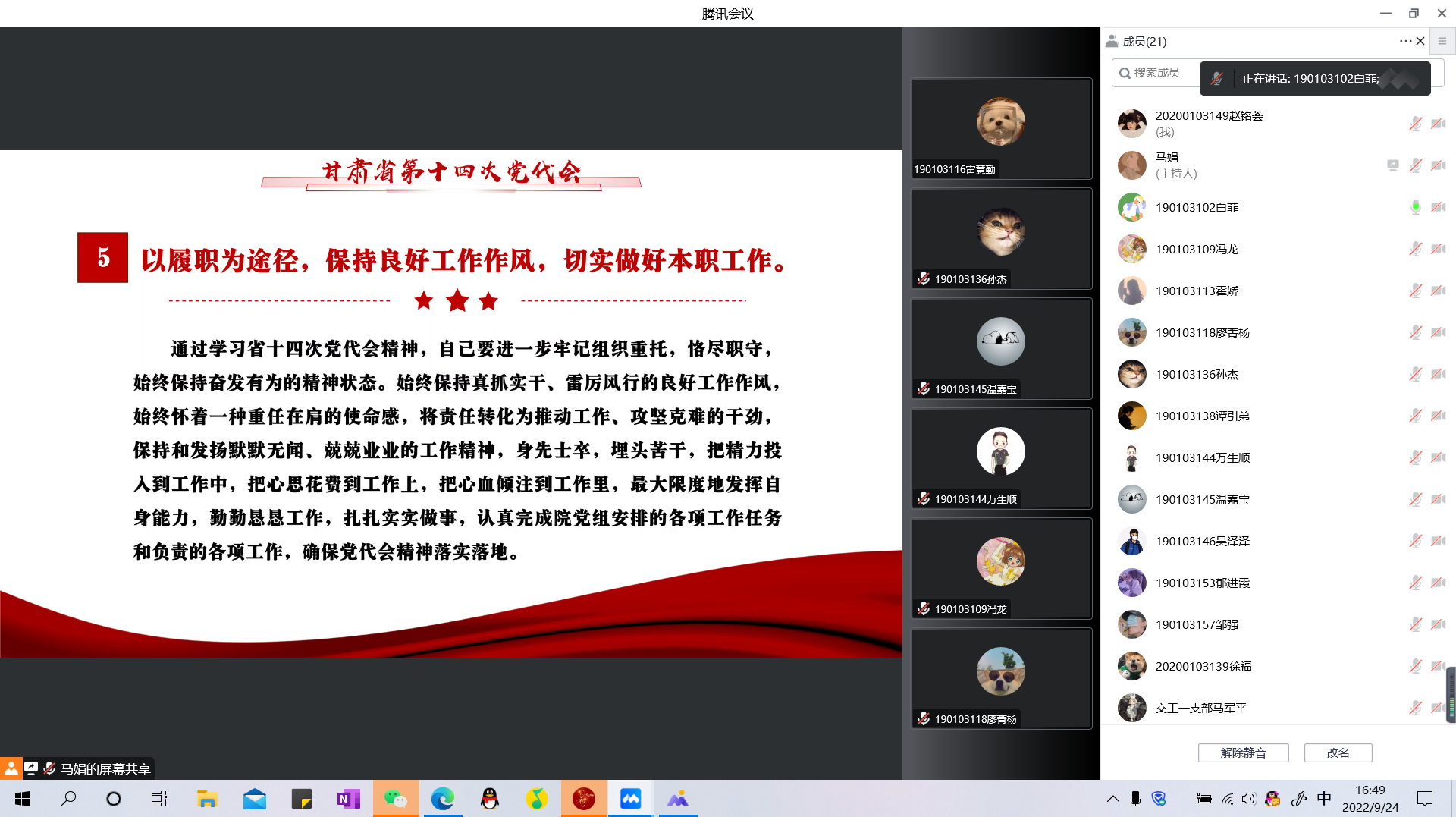Open OneNote from the taskbar
Screen dimensions: 1456x817
[x=348, y=799]
